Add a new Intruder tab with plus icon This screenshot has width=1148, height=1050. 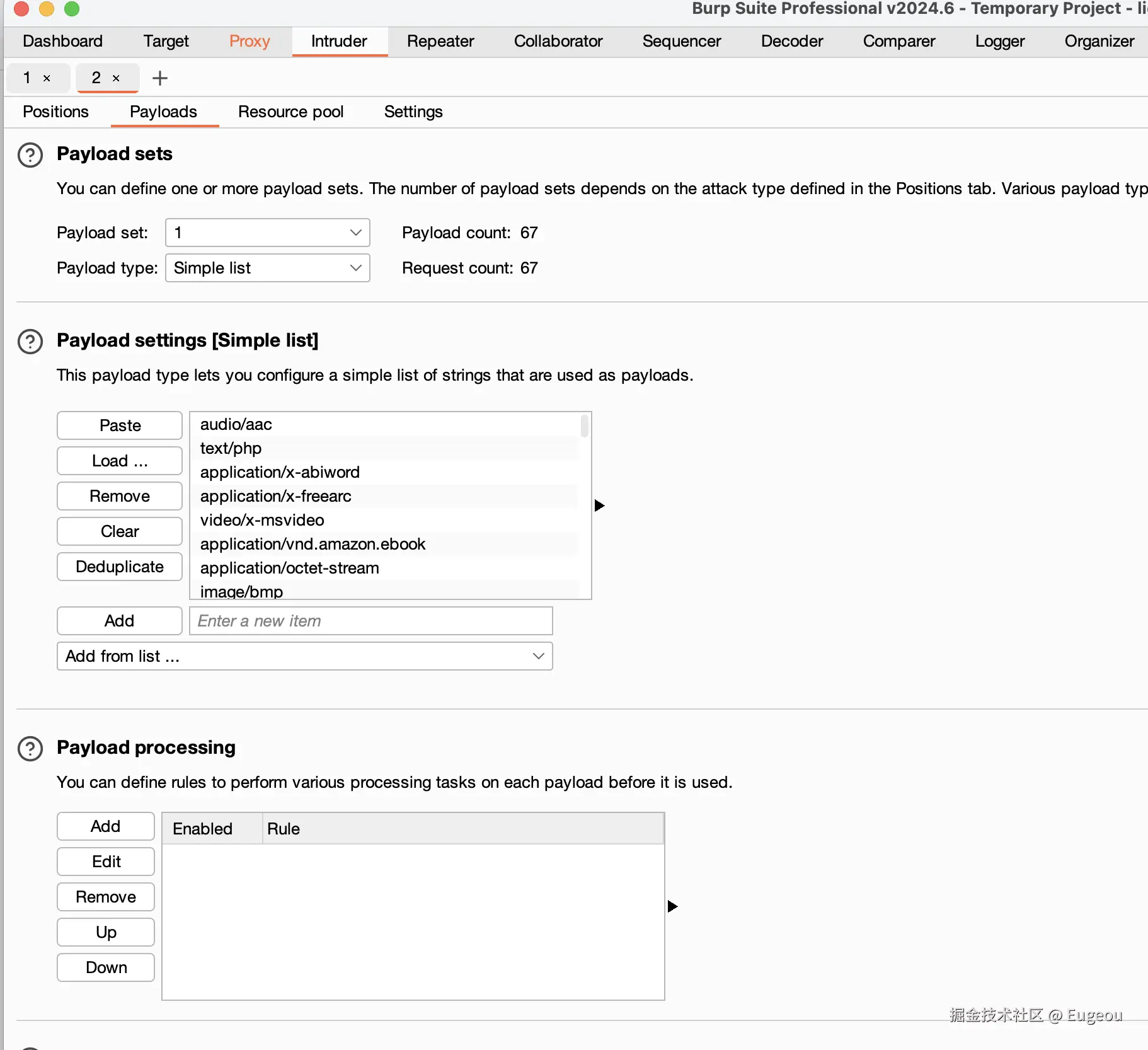[x=160, y=78]
